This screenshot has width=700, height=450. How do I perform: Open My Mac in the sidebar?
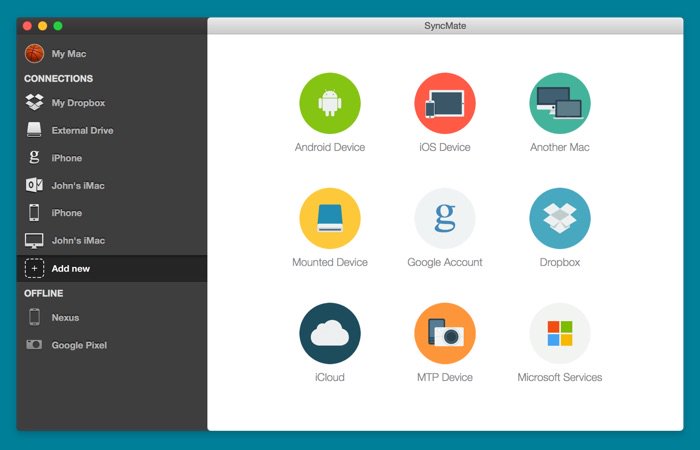(x=112, y=54)
